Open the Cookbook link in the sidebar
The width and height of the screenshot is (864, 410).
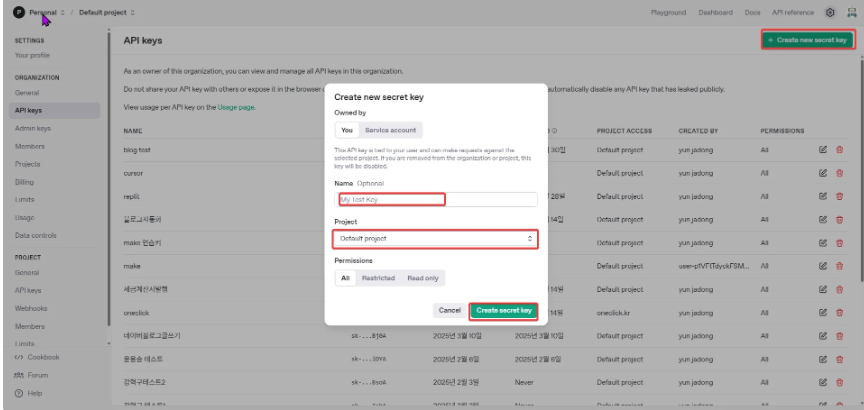tap(37, 357)
